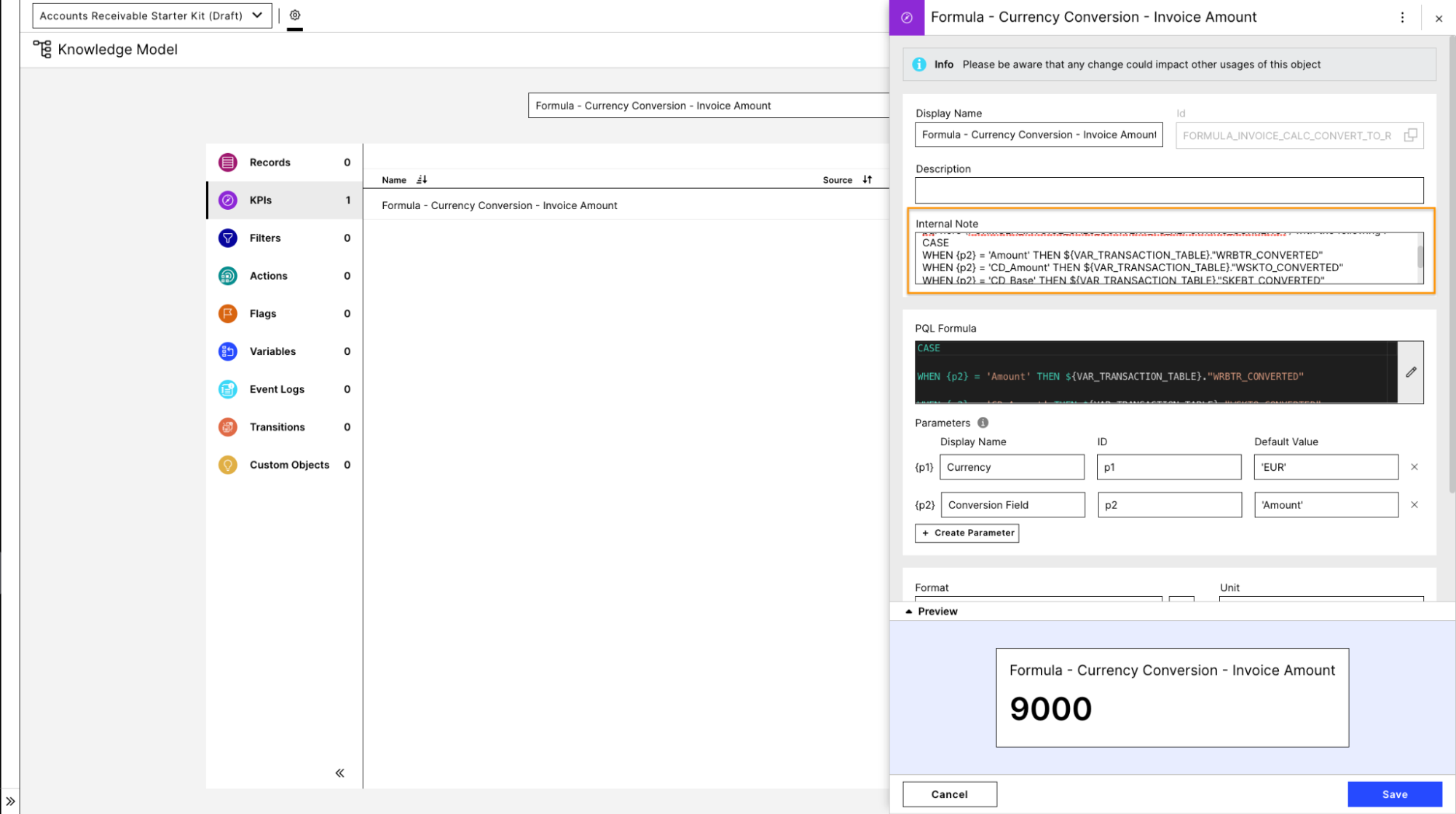Viewport: 1456px width, 814px height.
Task: Click the Flags icon in sidebar
Action: (x=228, y=313)
